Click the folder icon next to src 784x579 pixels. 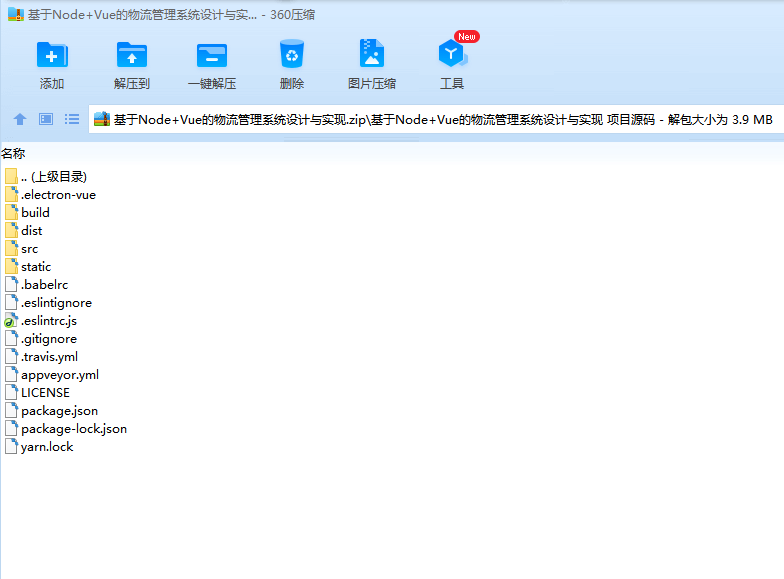coord(12,248)
